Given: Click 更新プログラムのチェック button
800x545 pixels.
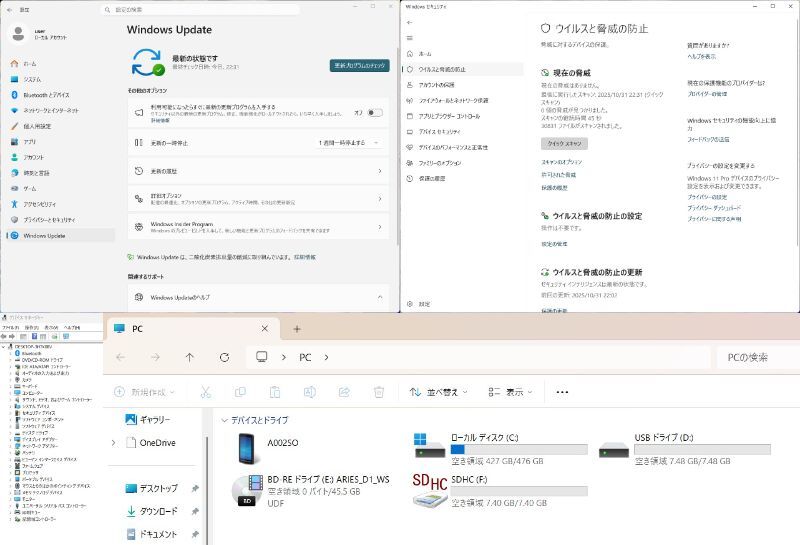Looking at the screenshot, I should pos(360,65).
